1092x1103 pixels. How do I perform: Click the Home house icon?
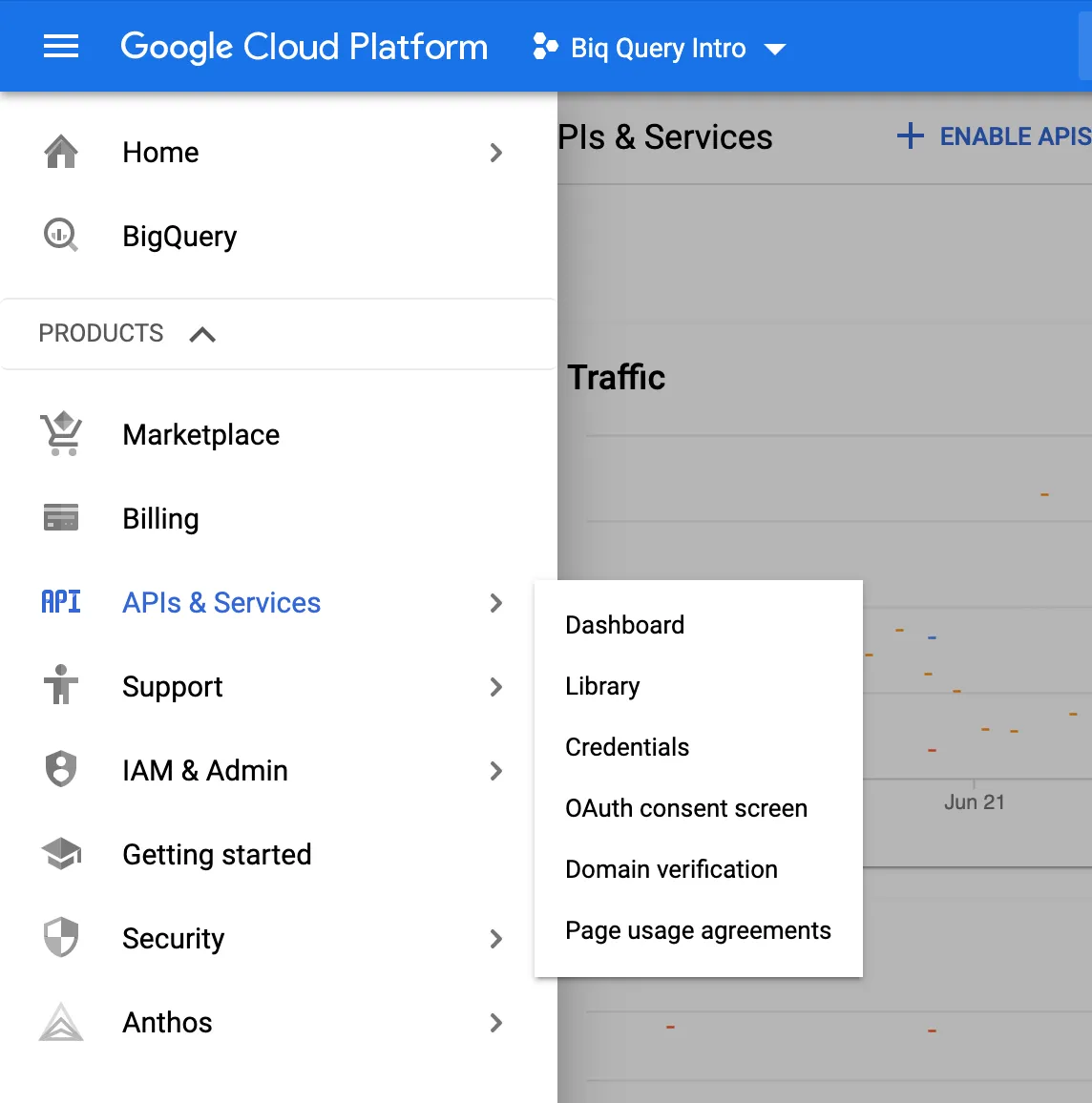pyautogui.click(x=61, y=152)
